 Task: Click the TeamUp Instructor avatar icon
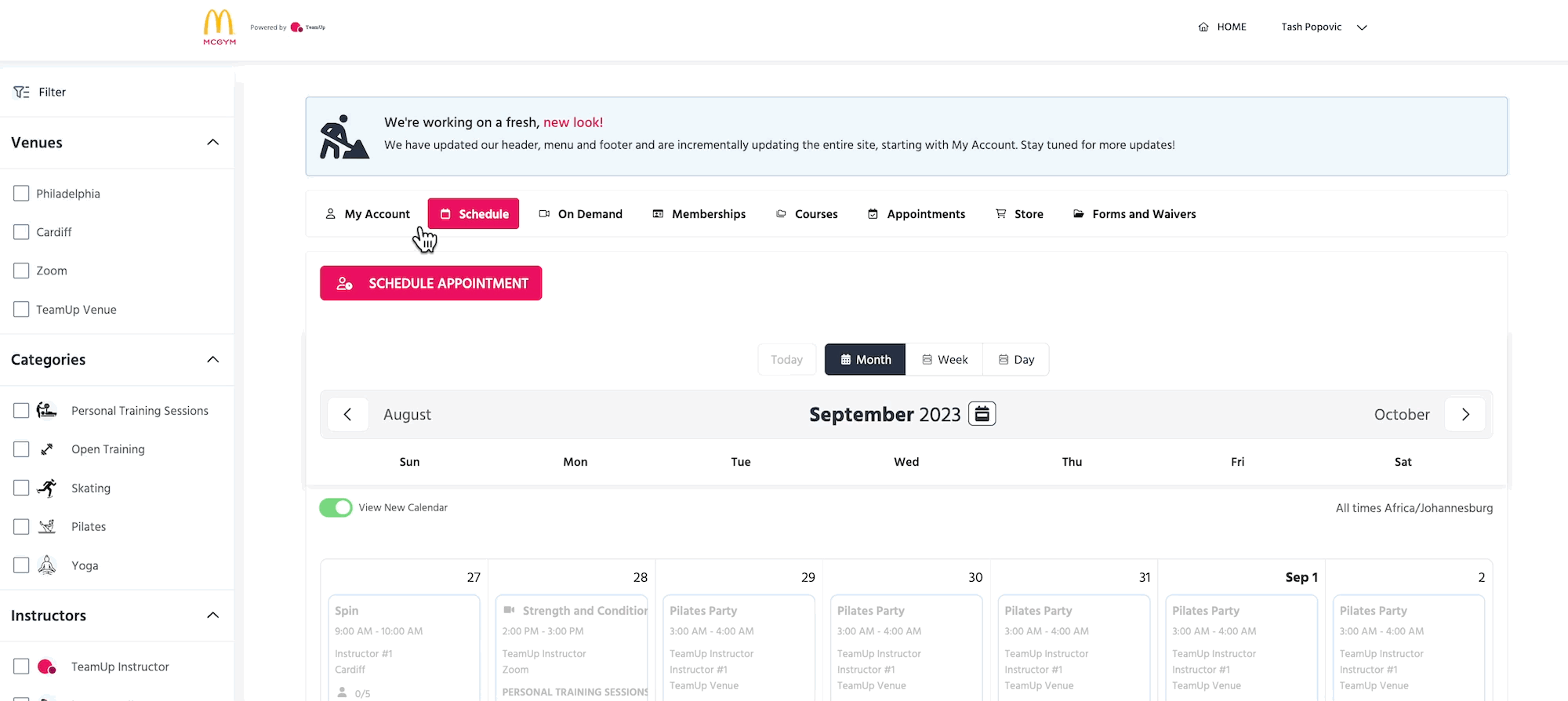pyautogui.click(x=47, y=666)
